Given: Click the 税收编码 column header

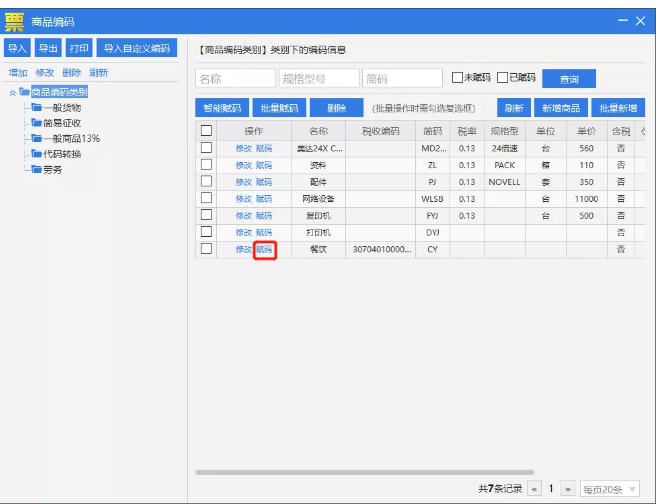Looking at the screenshot, I should (380, 131).
